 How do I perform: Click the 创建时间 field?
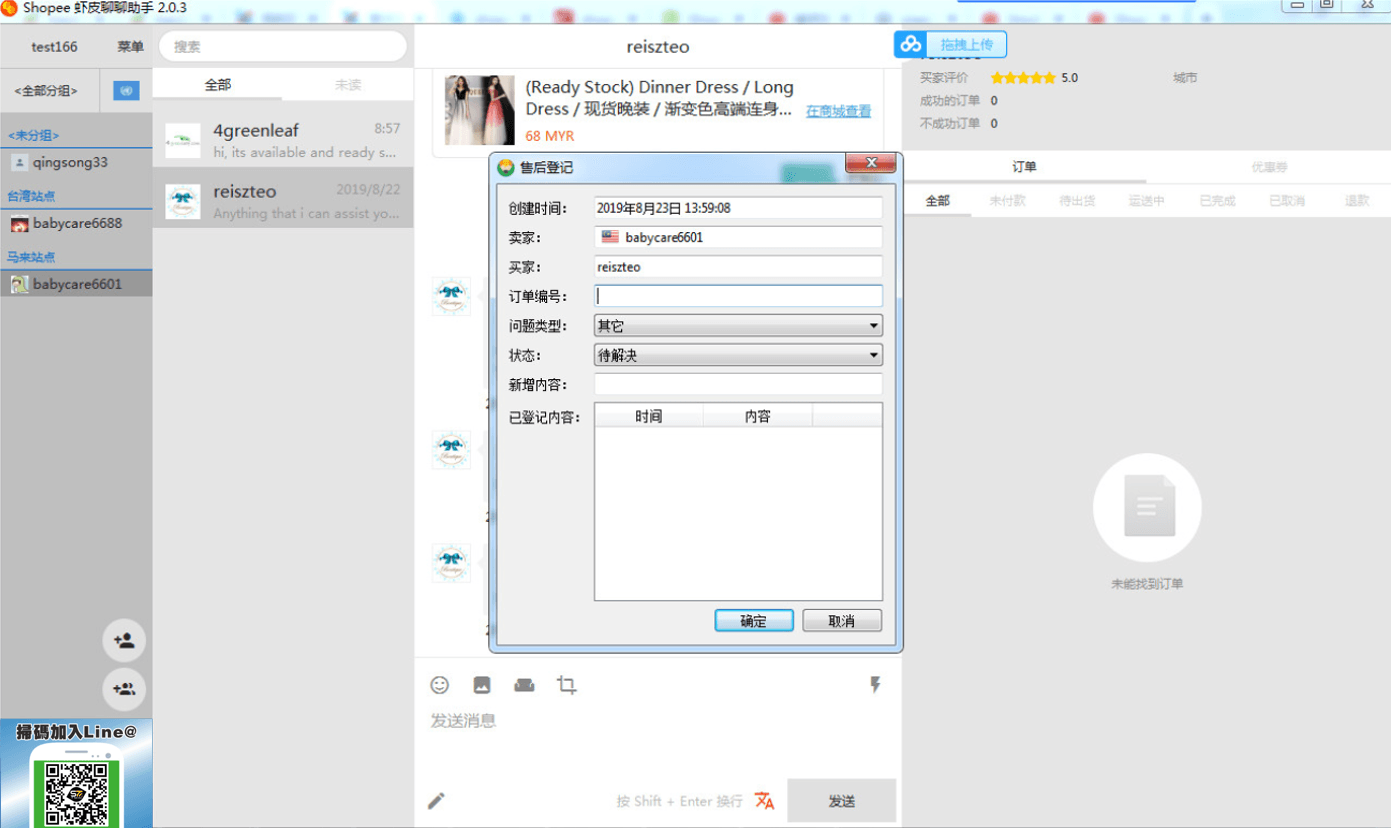738,208
